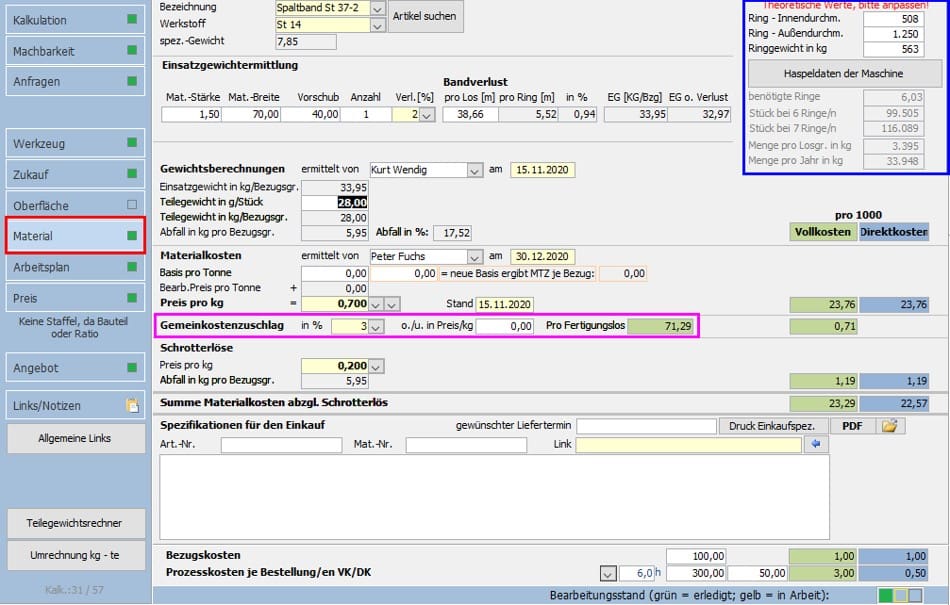Click green status indicator on Werkzeug
The height and width of the screenshot is (605, 950).
132,144
